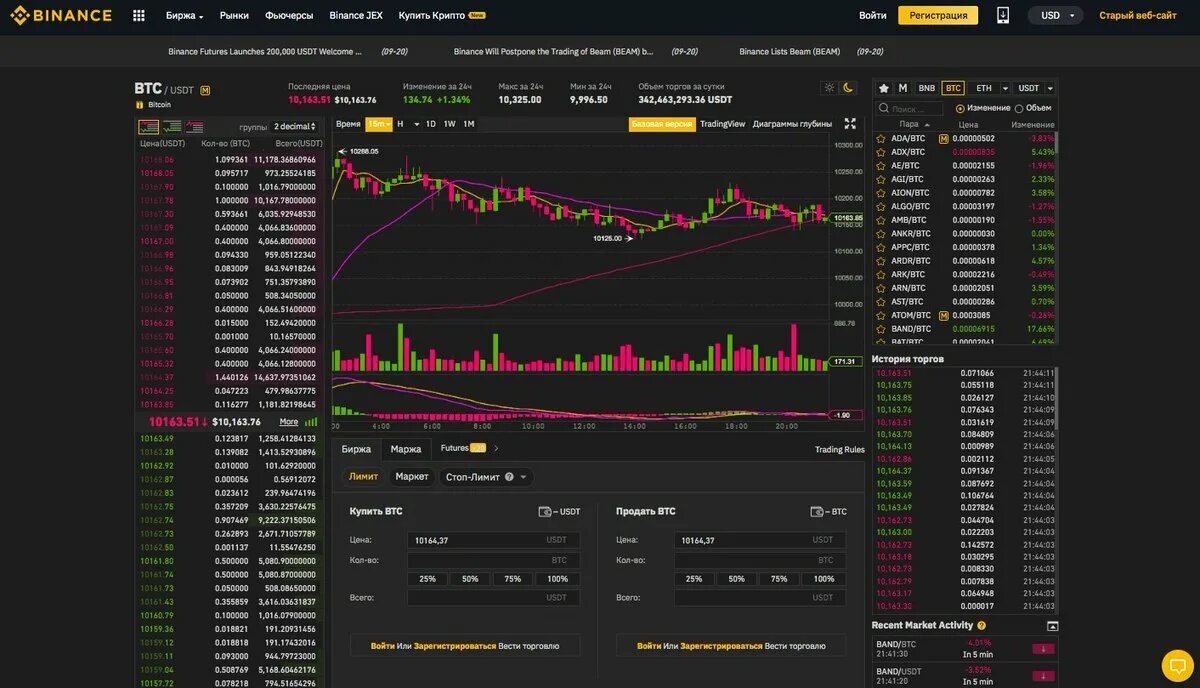Open Binance JEX in top navigation

click(x=356, y=15)
